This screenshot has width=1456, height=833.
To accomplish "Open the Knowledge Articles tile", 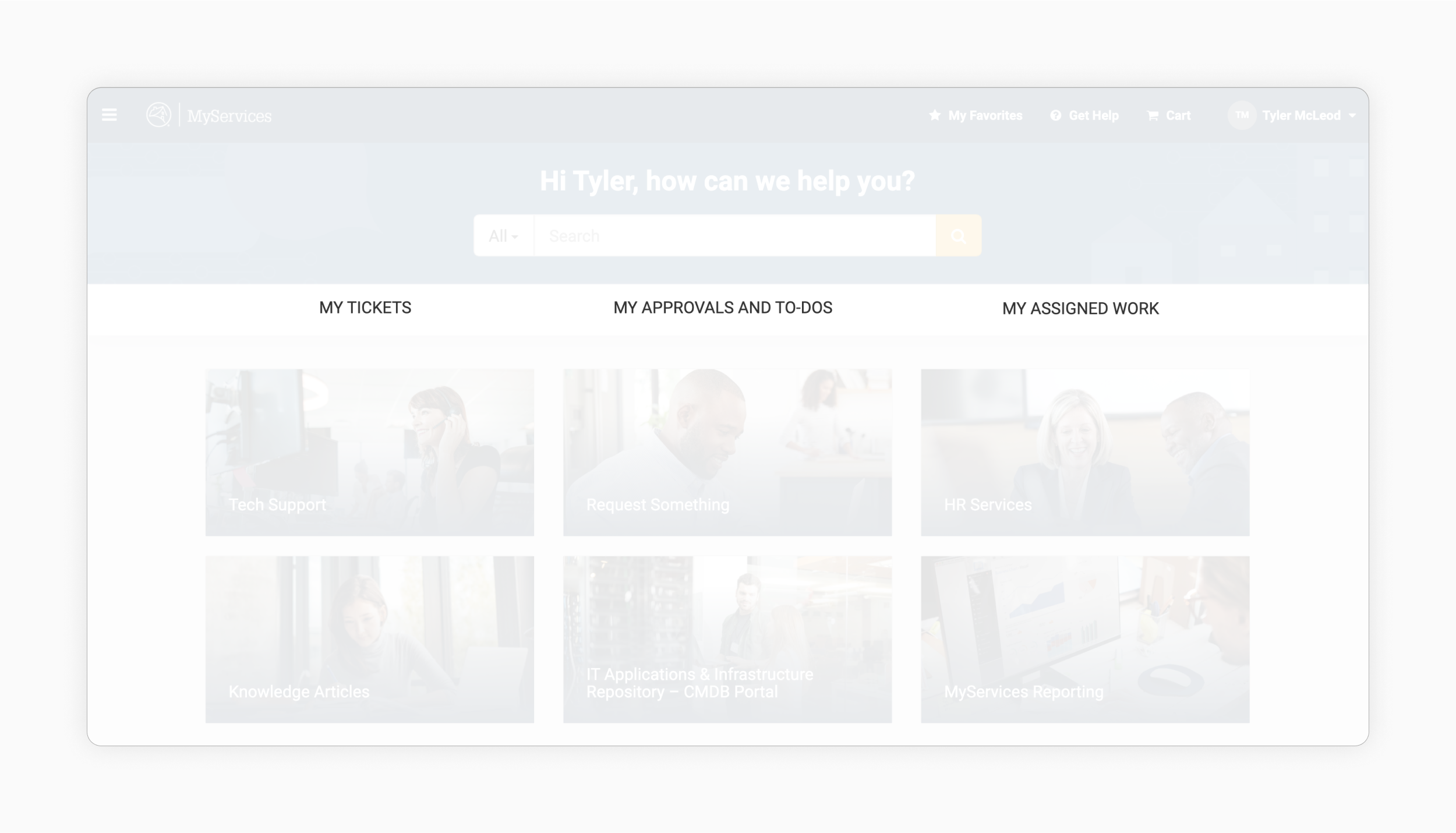I will [369, 639].
